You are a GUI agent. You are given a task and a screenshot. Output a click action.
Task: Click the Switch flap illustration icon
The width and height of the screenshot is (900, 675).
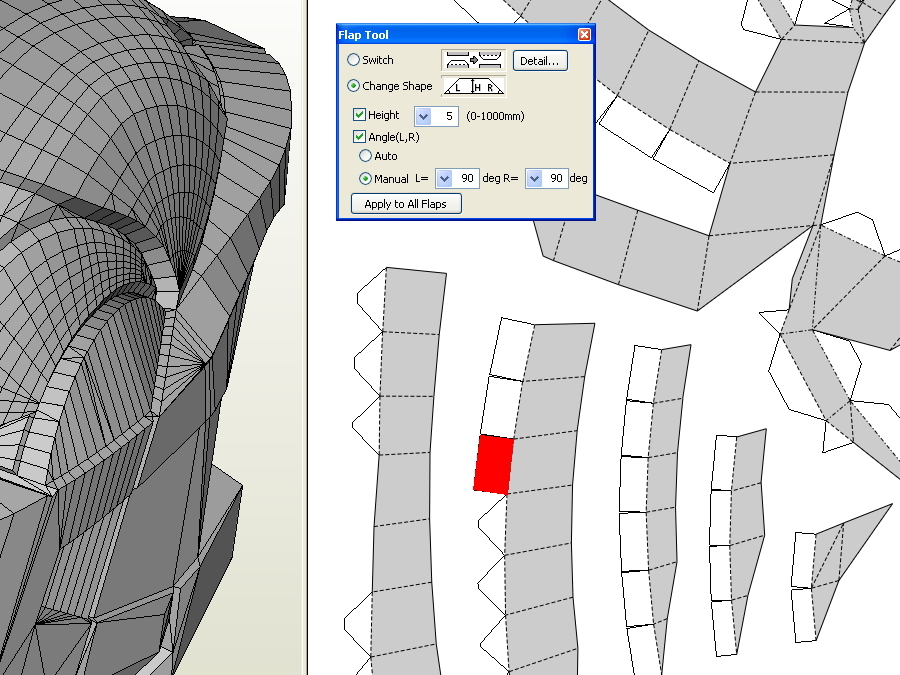coord(474,60)
